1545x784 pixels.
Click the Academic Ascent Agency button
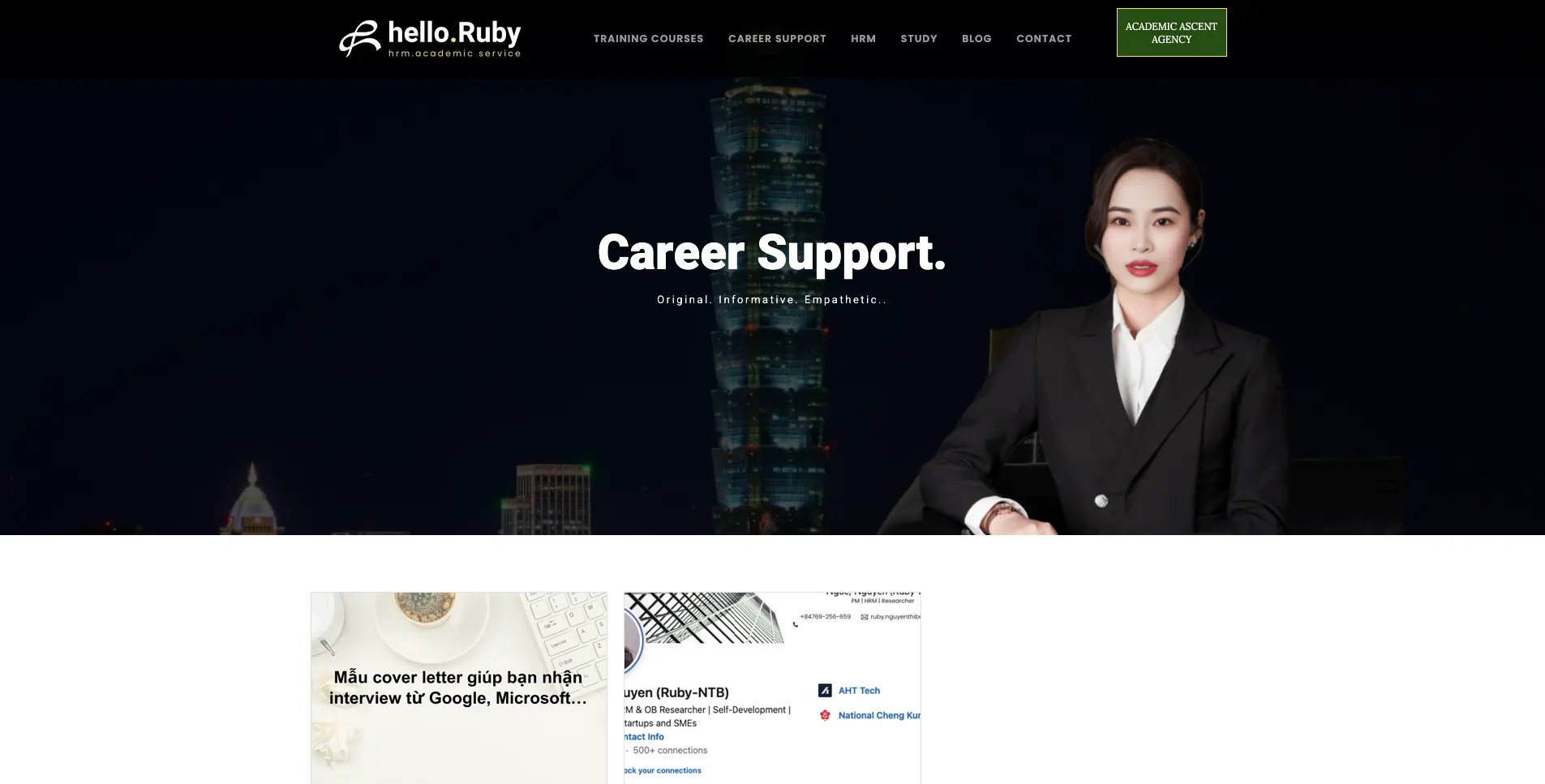pyautogui.click(x=1171, y=32)
